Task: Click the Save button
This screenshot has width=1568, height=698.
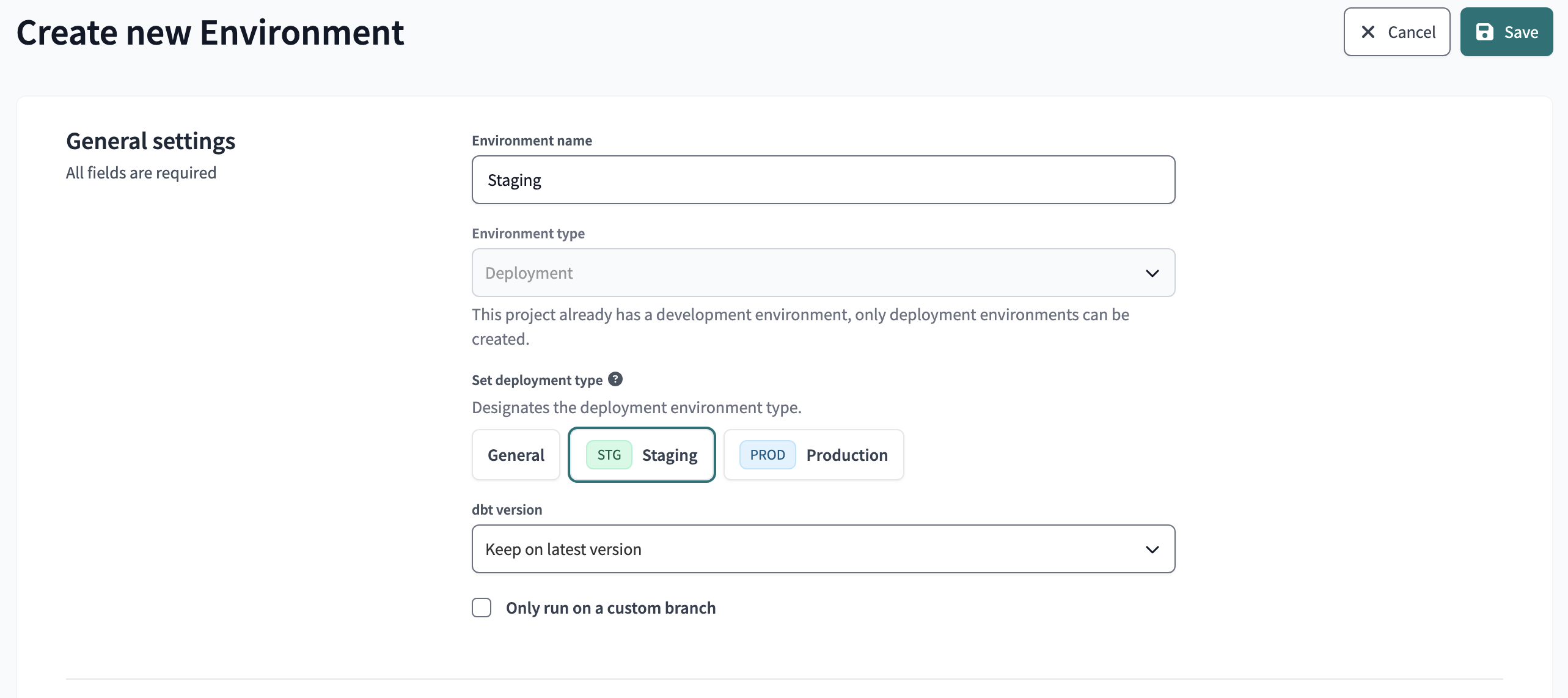Action: click(1506, 32)
